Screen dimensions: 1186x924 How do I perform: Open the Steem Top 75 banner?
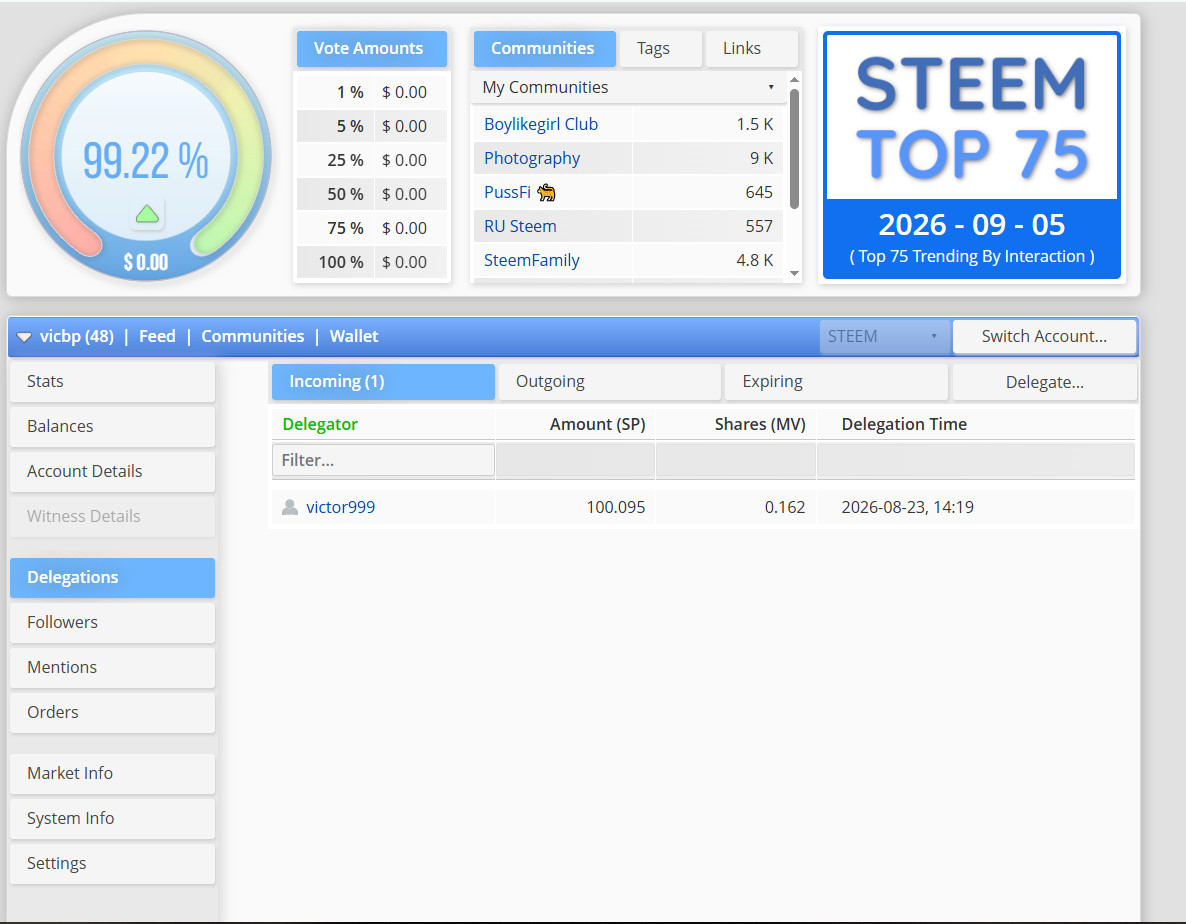coord(972,155)
